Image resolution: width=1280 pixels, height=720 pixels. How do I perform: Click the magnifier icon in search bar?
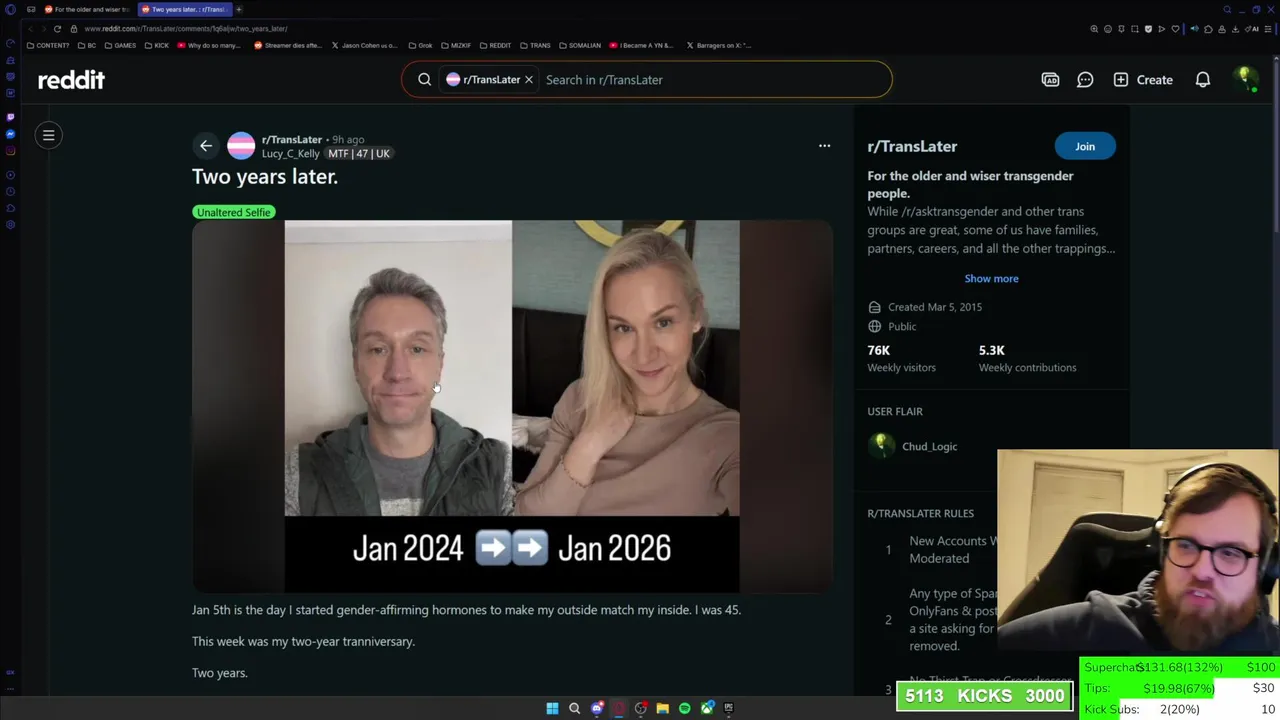point(425,80)
